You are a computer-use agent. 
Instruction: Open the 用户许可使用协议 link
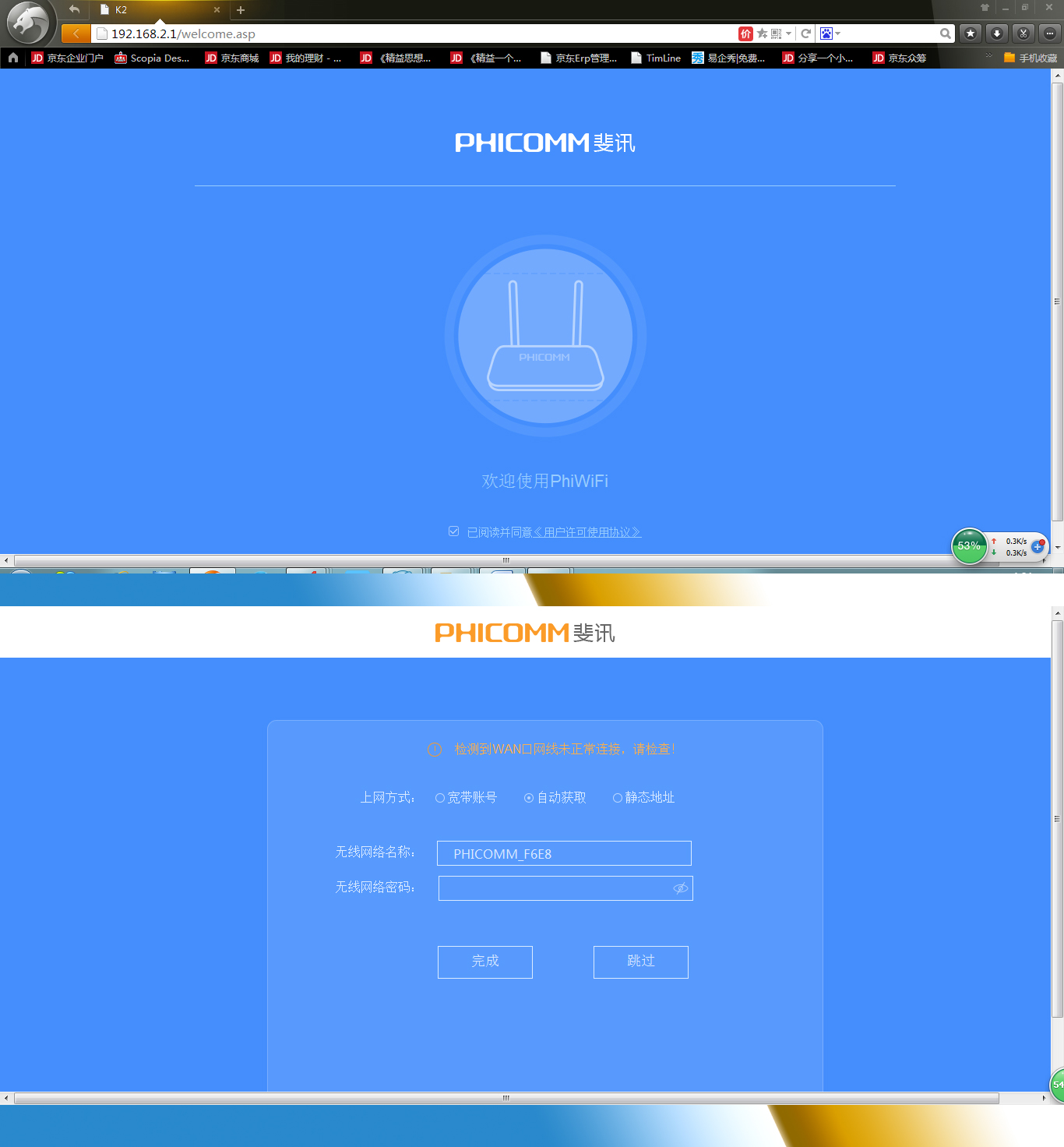click(587, 532)
